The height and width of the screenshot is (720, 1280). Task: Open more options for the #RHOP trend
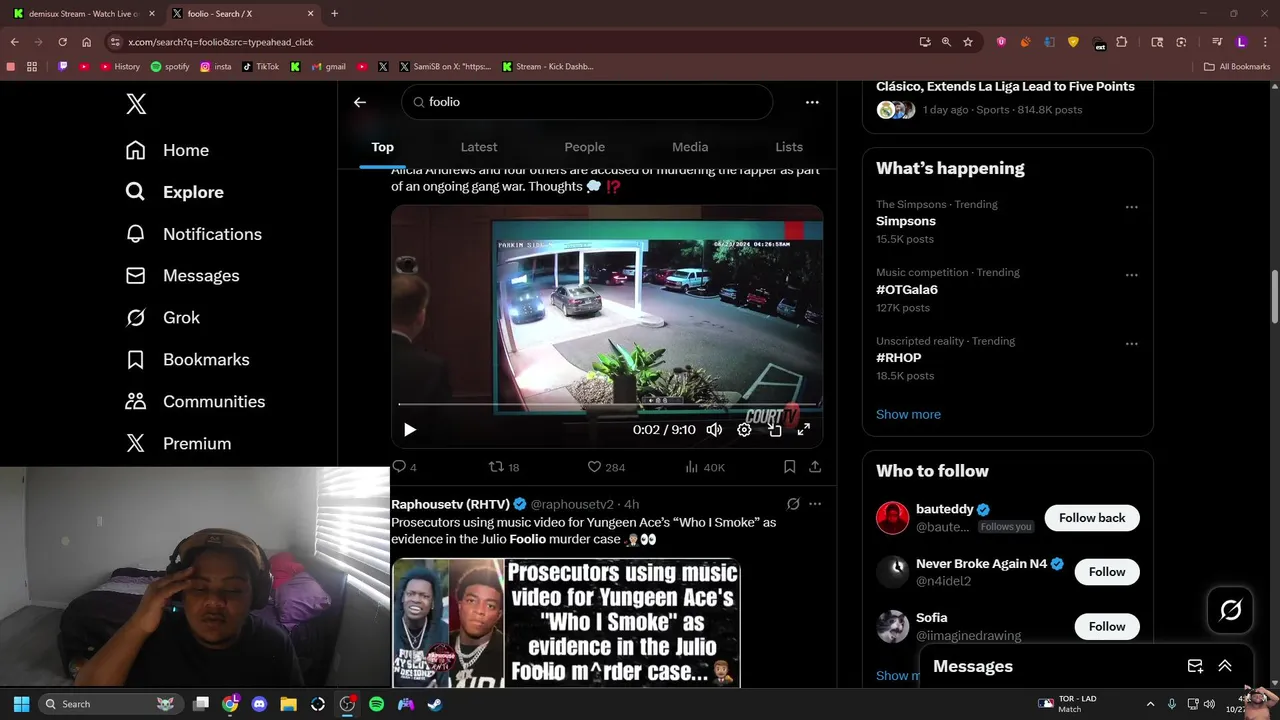(1131, 344)
